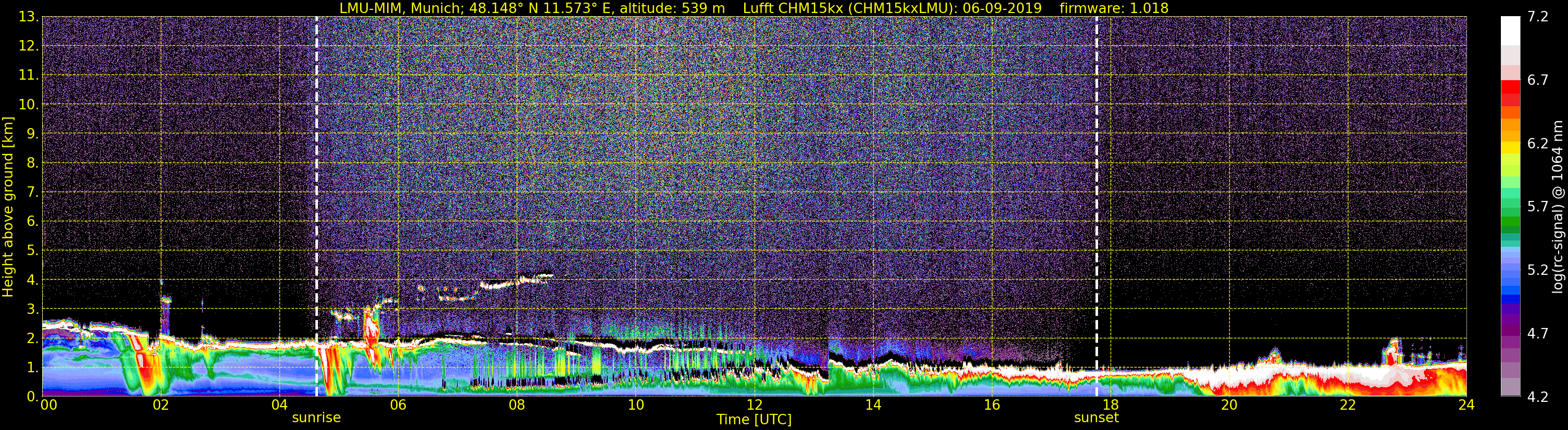The image size is (1568, 430).
Task: Click the 'Time [UTC]' axis title
Action: (754, 420)
